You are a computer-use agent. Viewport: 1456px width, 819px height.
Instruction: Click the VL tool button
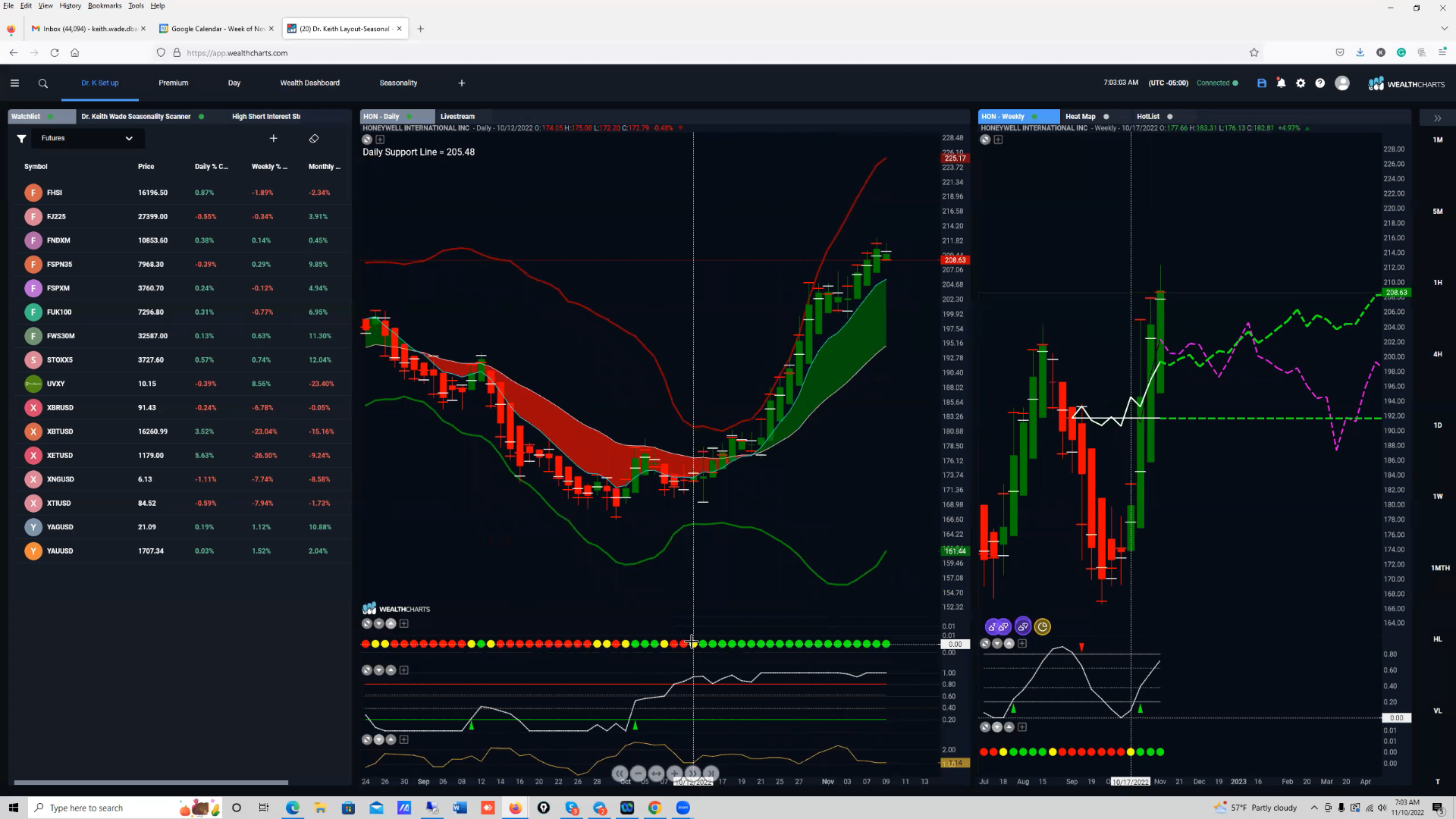(x=1438, y=711)
